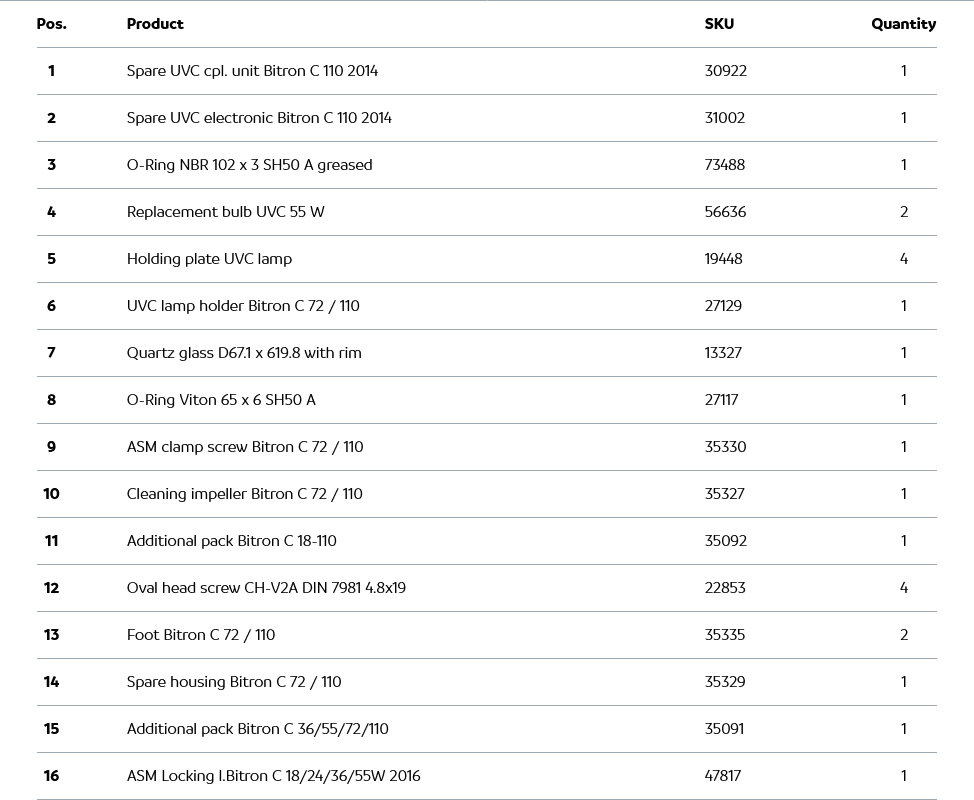The height and width of the screenshot is (800, 974).
Task: Click SKU number 35092
Action: (725, 541)
